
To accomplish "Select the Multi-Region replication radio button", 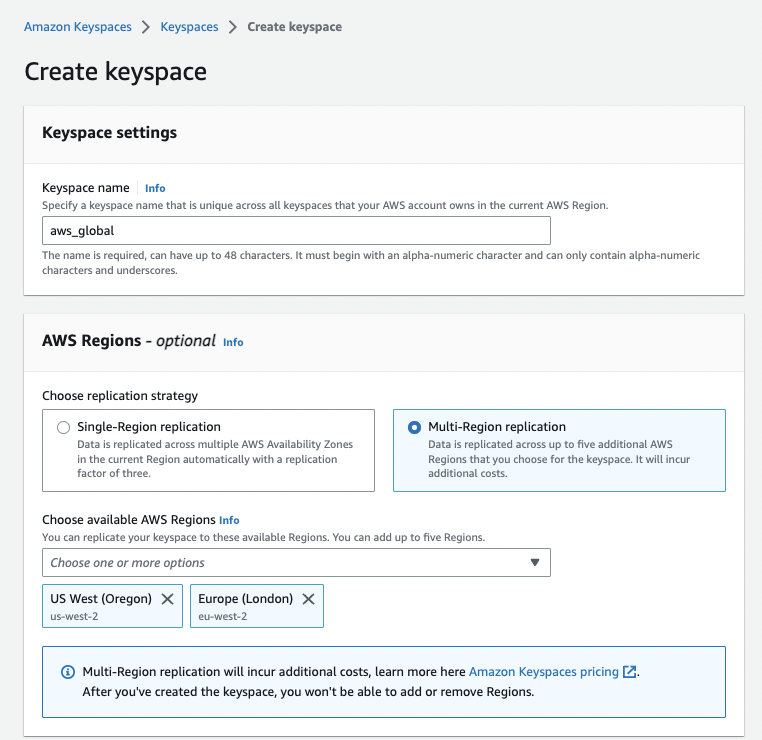I will click(414, 427).
